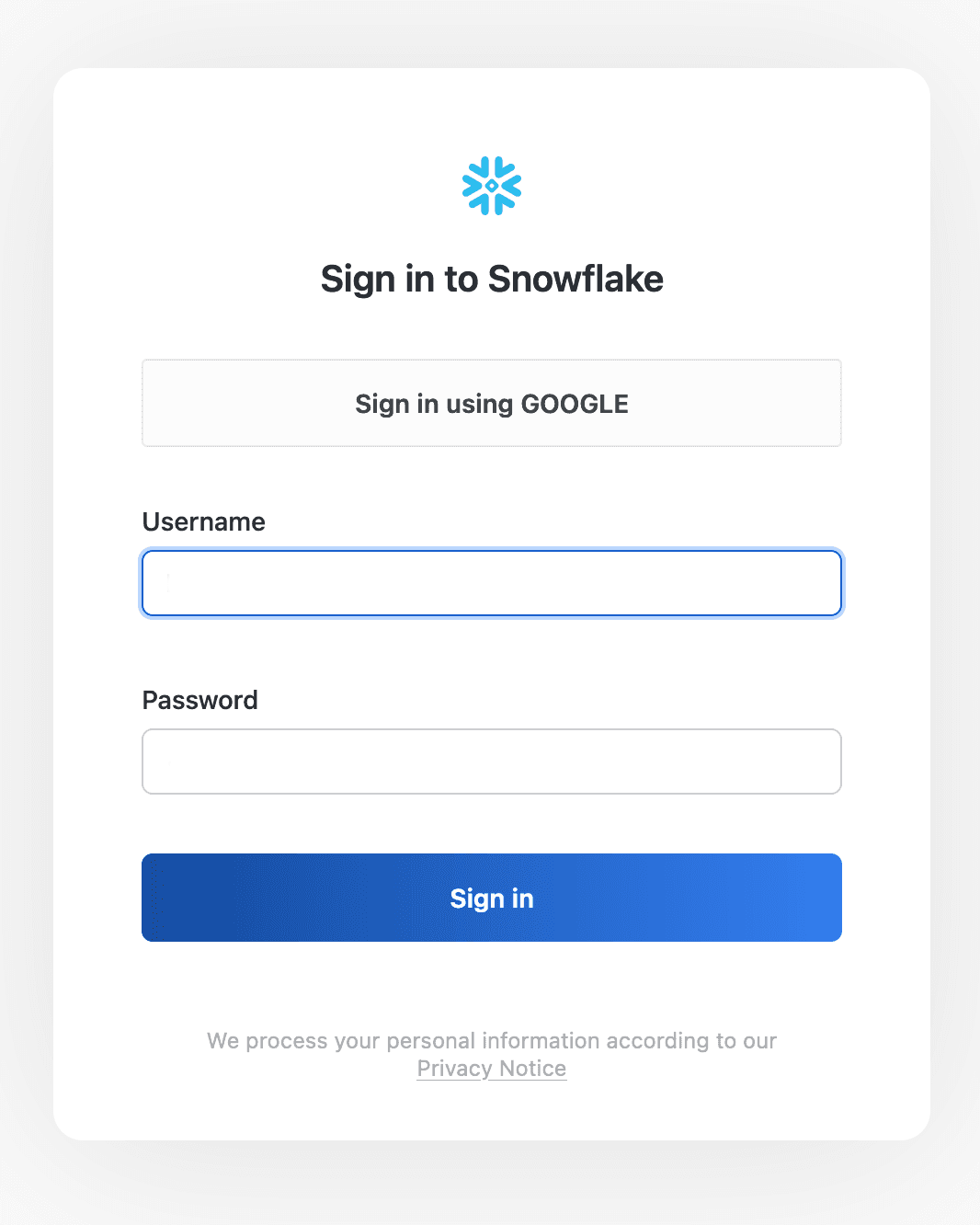Choose Google single sign-on option

coord(492,404)
